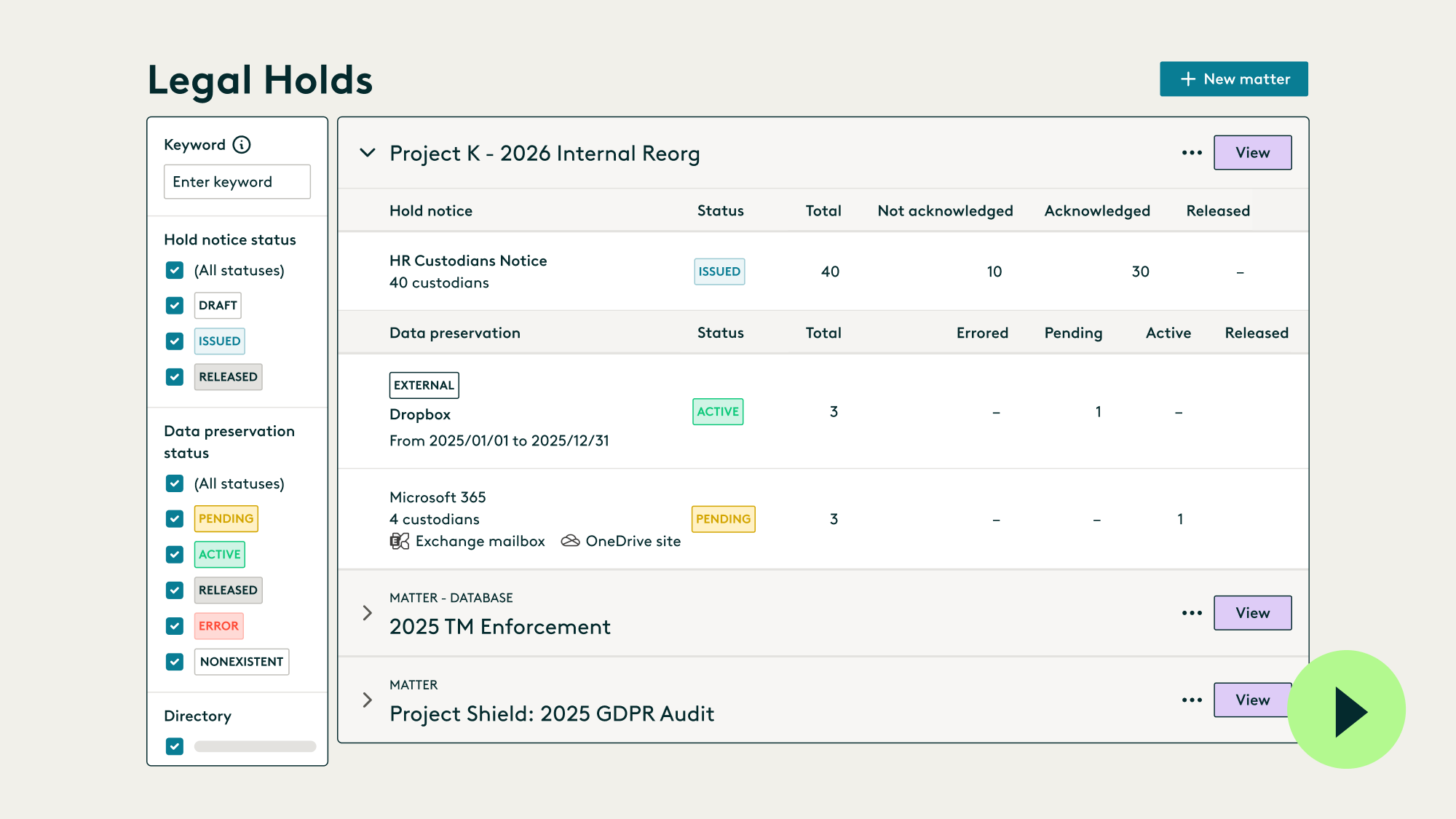Click the Acknowledged column header
This screenshot has width=1456, height=819.
click(x=1097, y=211)
